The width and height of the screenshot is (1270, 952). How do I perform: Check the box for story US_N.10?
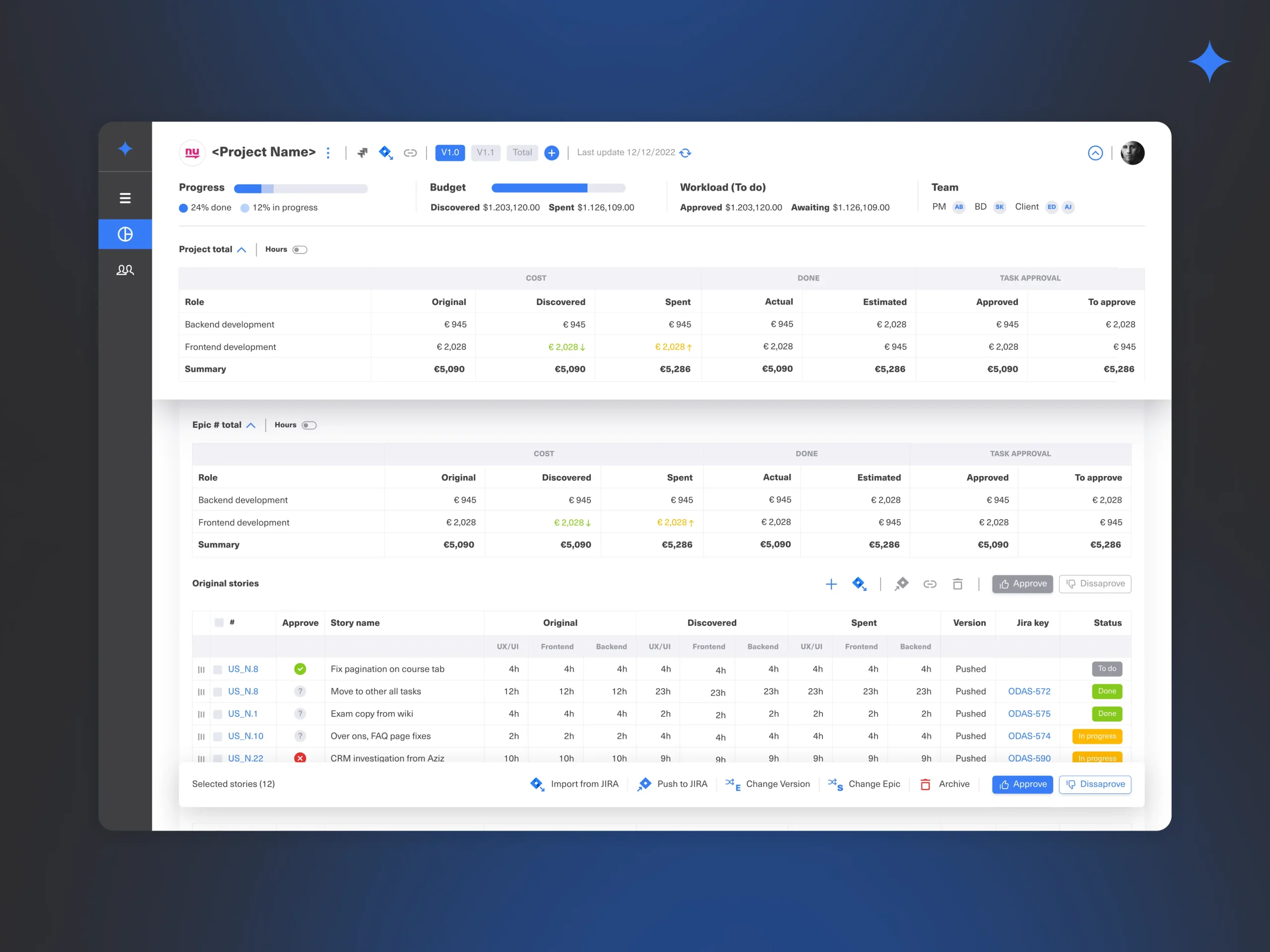218,736
